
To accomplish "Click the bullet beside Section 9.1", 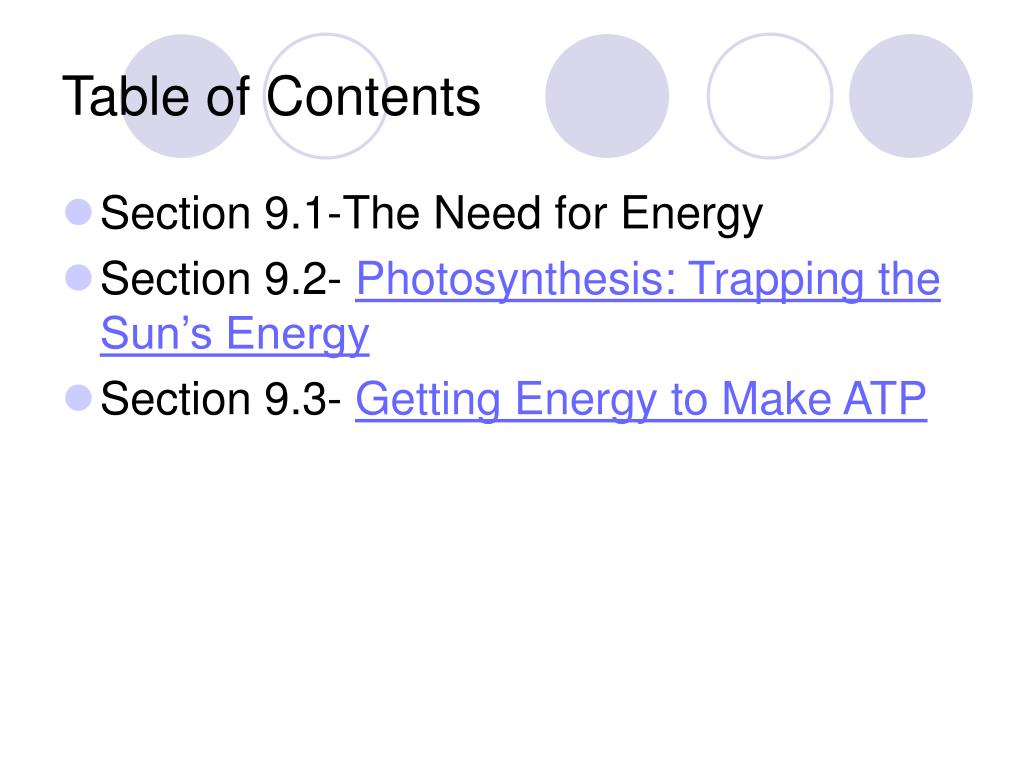I will coord(78,213).
